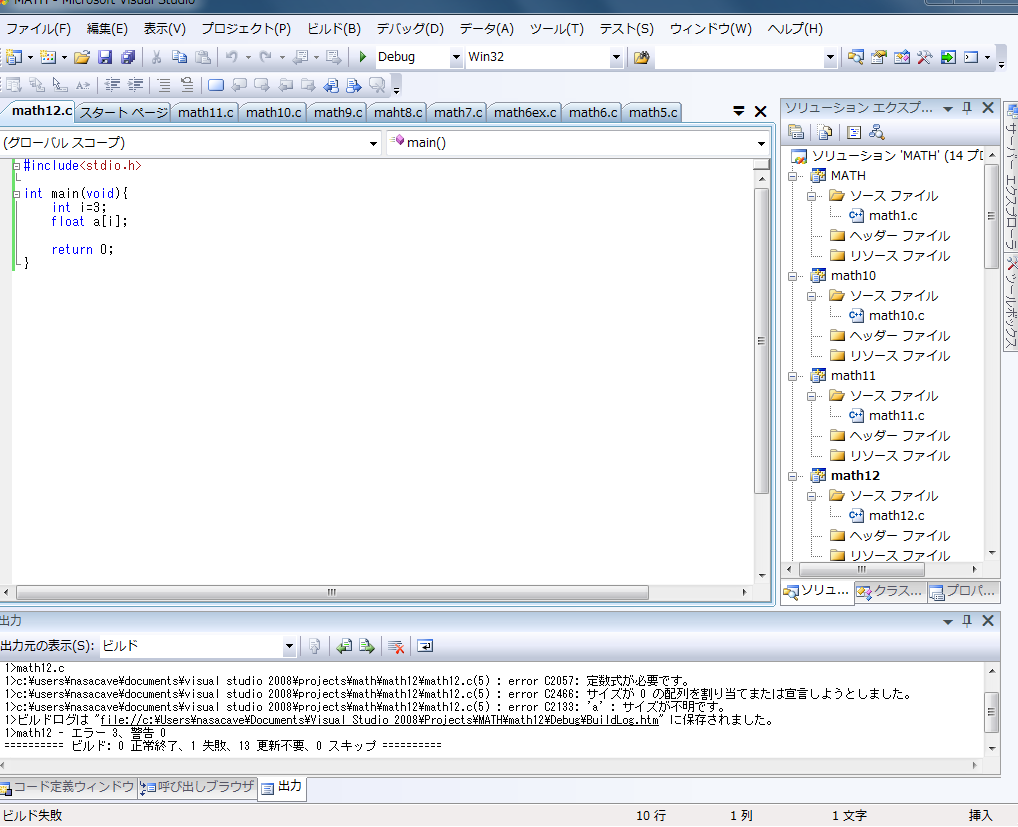Click the Find text input field in toolbar

[x=739, y=57]
